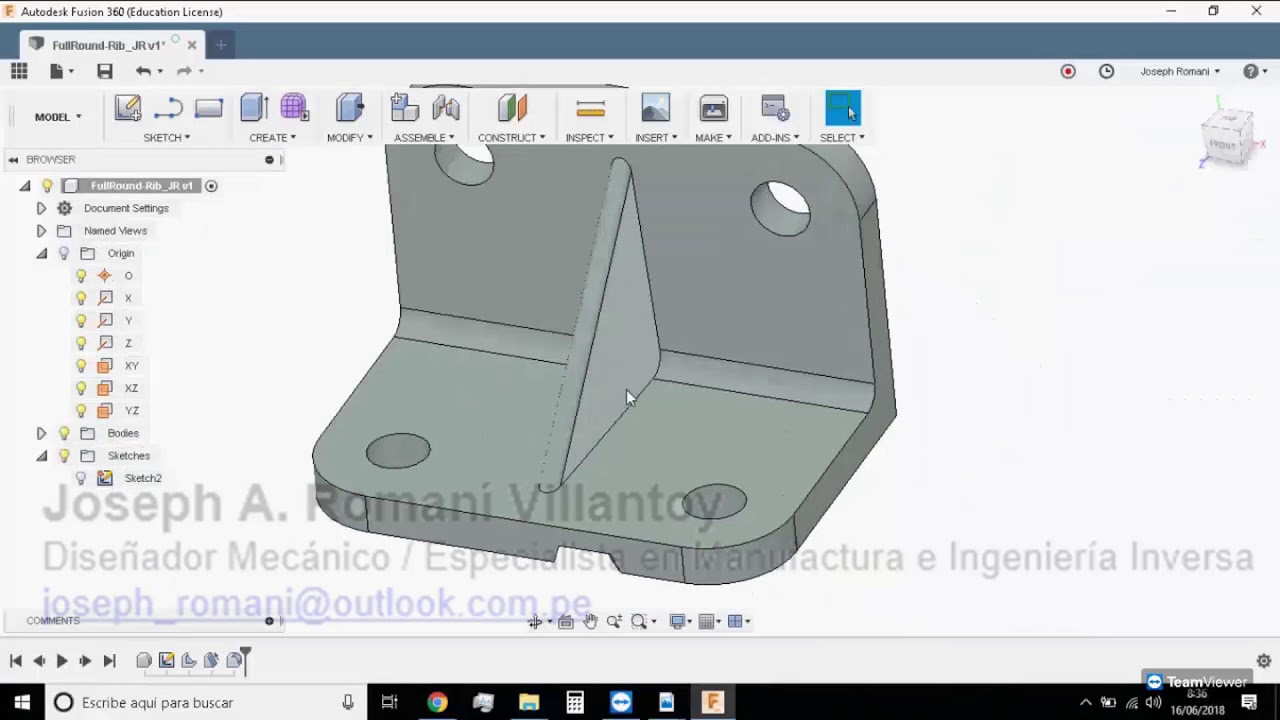Open the File menu icon
1280x720 pixels.
pos(59,71)
